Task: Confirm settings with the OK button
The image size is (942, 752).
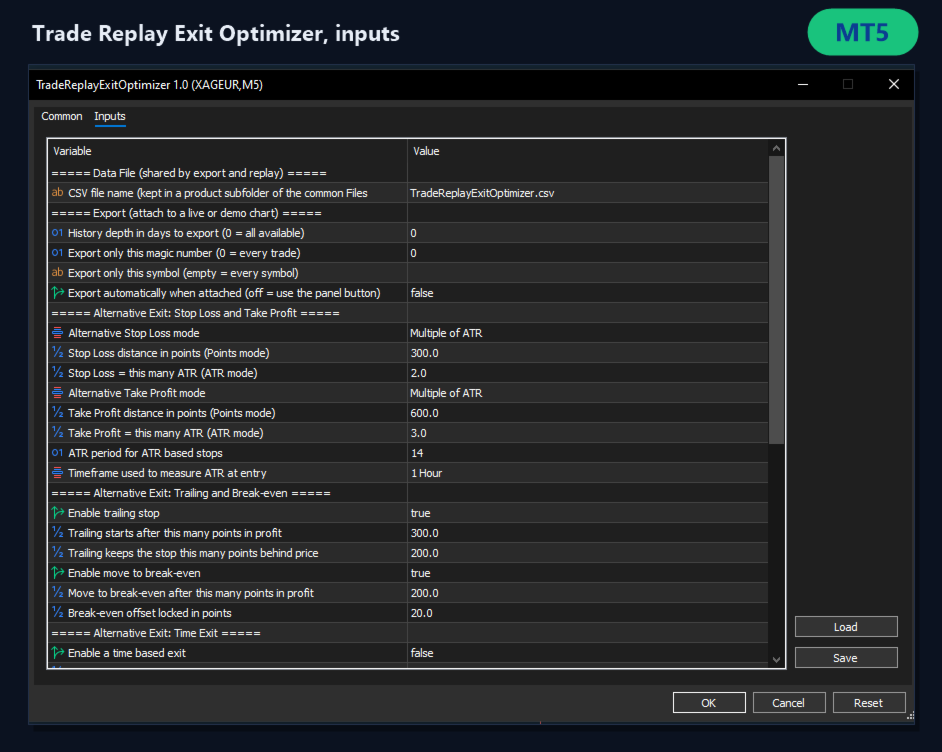Action: coord(709,703)
